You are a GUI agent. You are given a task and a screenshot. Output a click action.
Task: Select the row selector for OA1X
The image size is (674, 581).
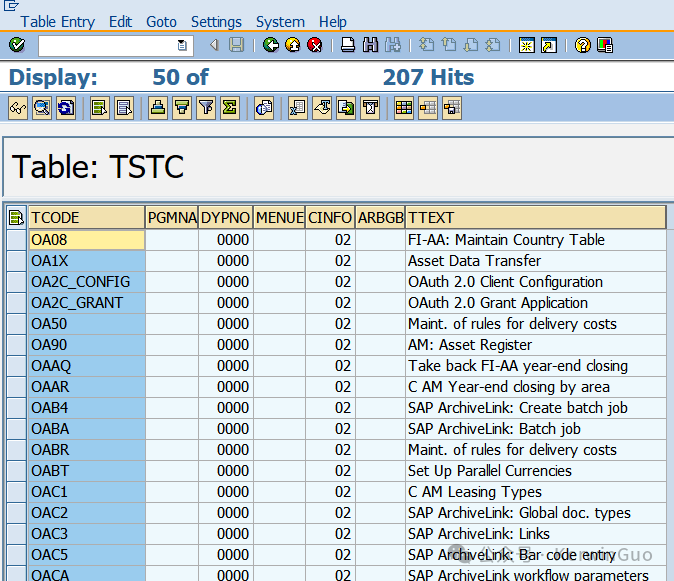tap(17, 261)
